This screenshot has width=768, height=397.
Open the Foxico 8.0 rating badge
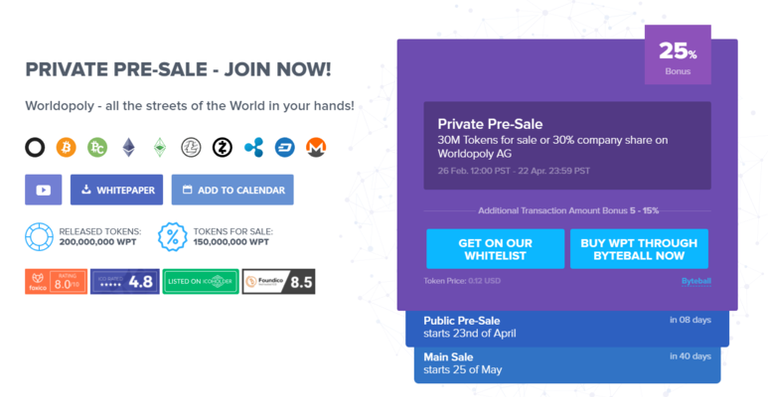coord(56,281)
